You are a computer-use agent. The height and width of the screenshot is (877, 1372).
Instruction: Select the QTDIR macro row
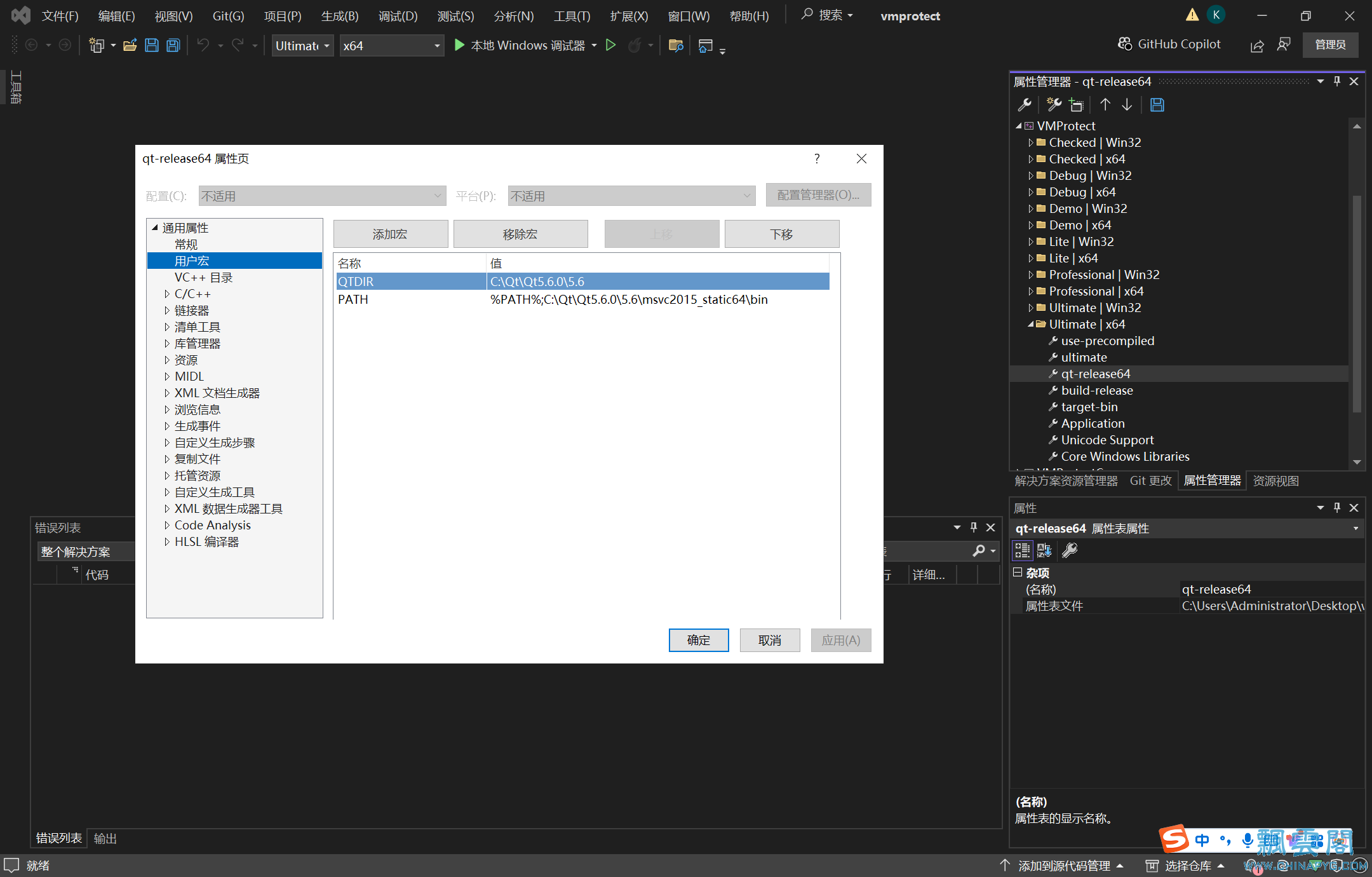tap(582, 282)
